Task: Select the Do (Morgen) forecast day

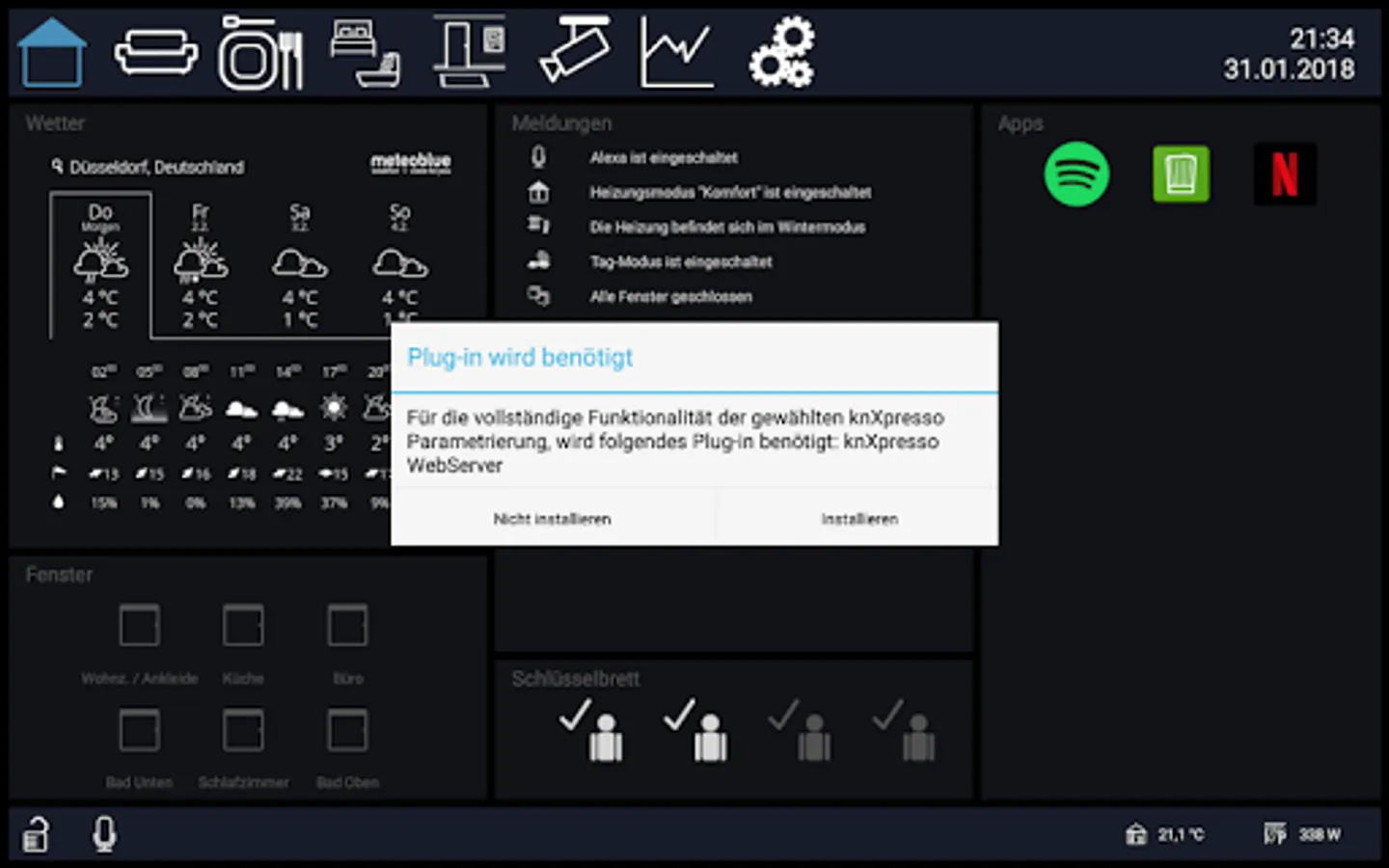Action: pos(100,264)
